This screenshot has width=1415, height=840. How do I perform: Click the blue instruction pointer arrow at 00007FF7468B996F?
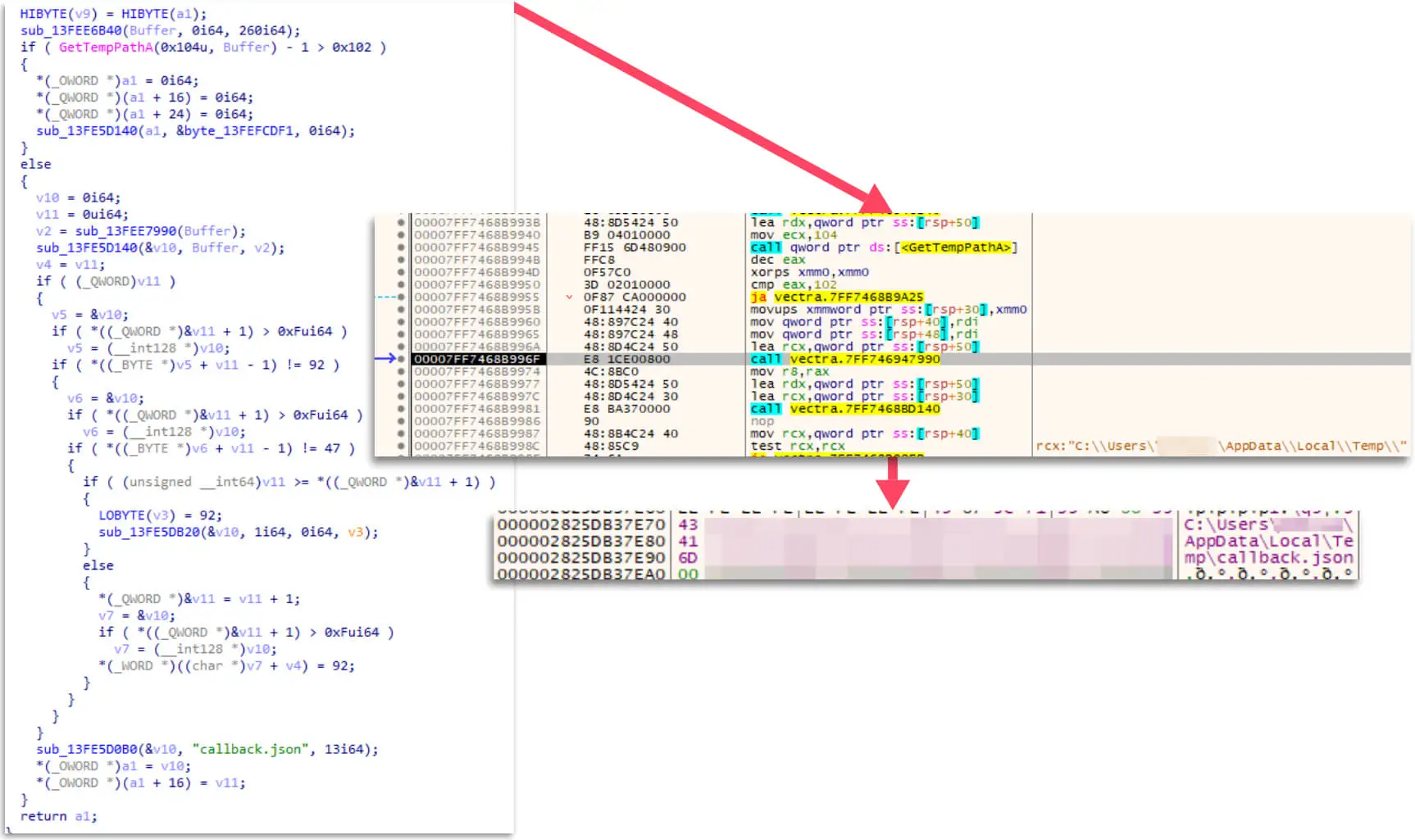(x=385, y=359)
